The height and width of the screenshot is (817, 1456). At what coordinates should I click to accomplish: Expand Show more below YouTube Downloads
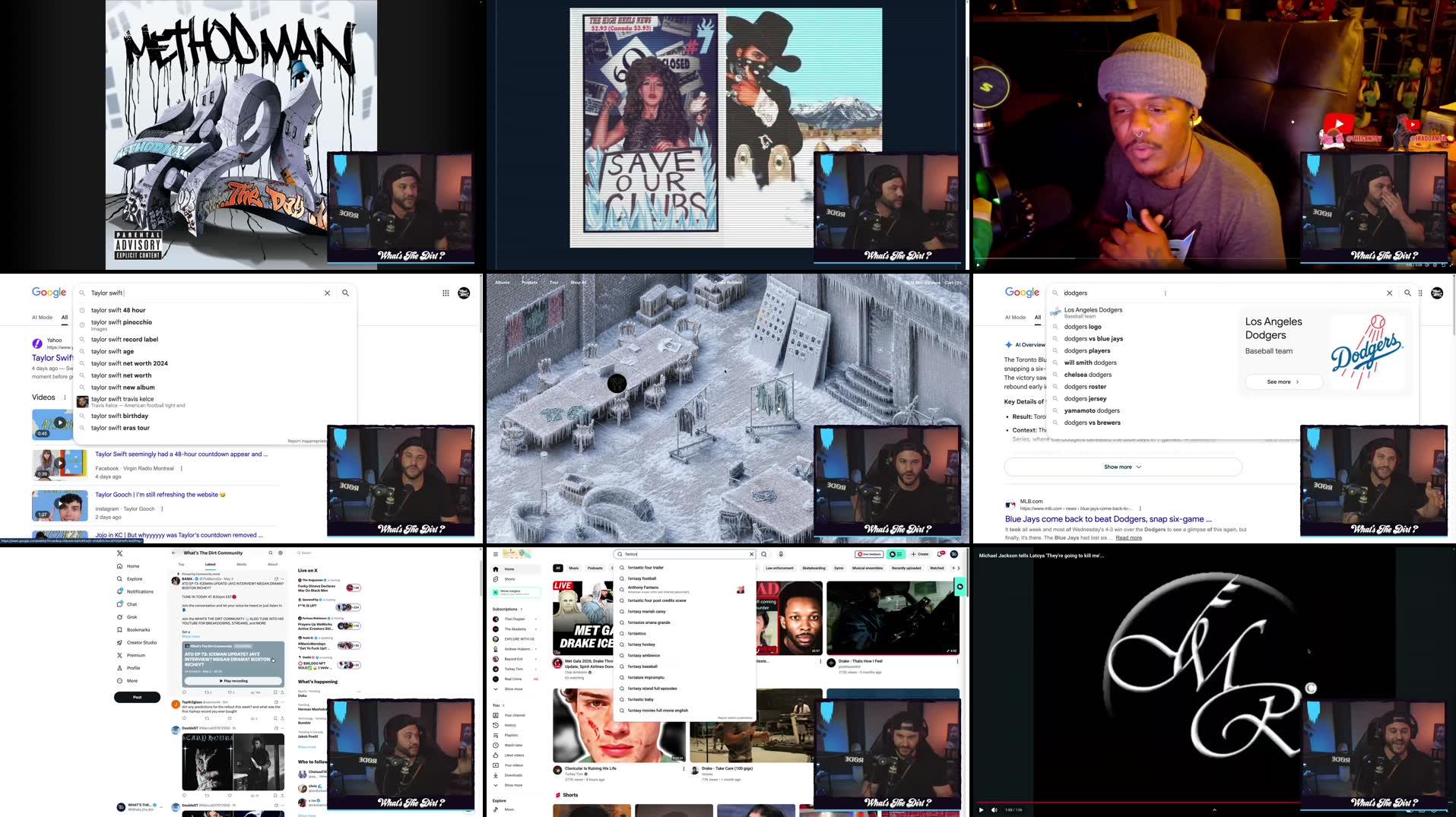click(x=509, y=785)
